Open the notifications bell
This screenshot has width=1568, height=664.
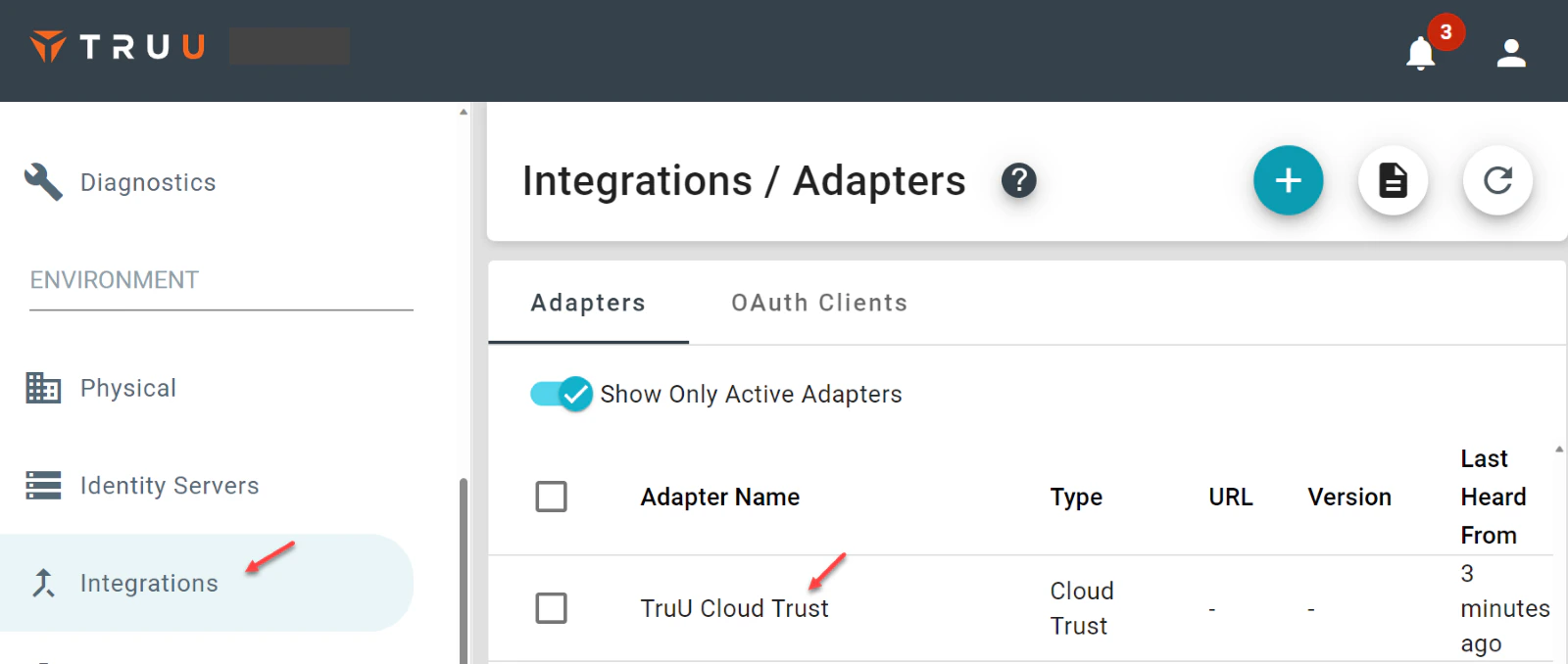click(x=1420, y=53)
